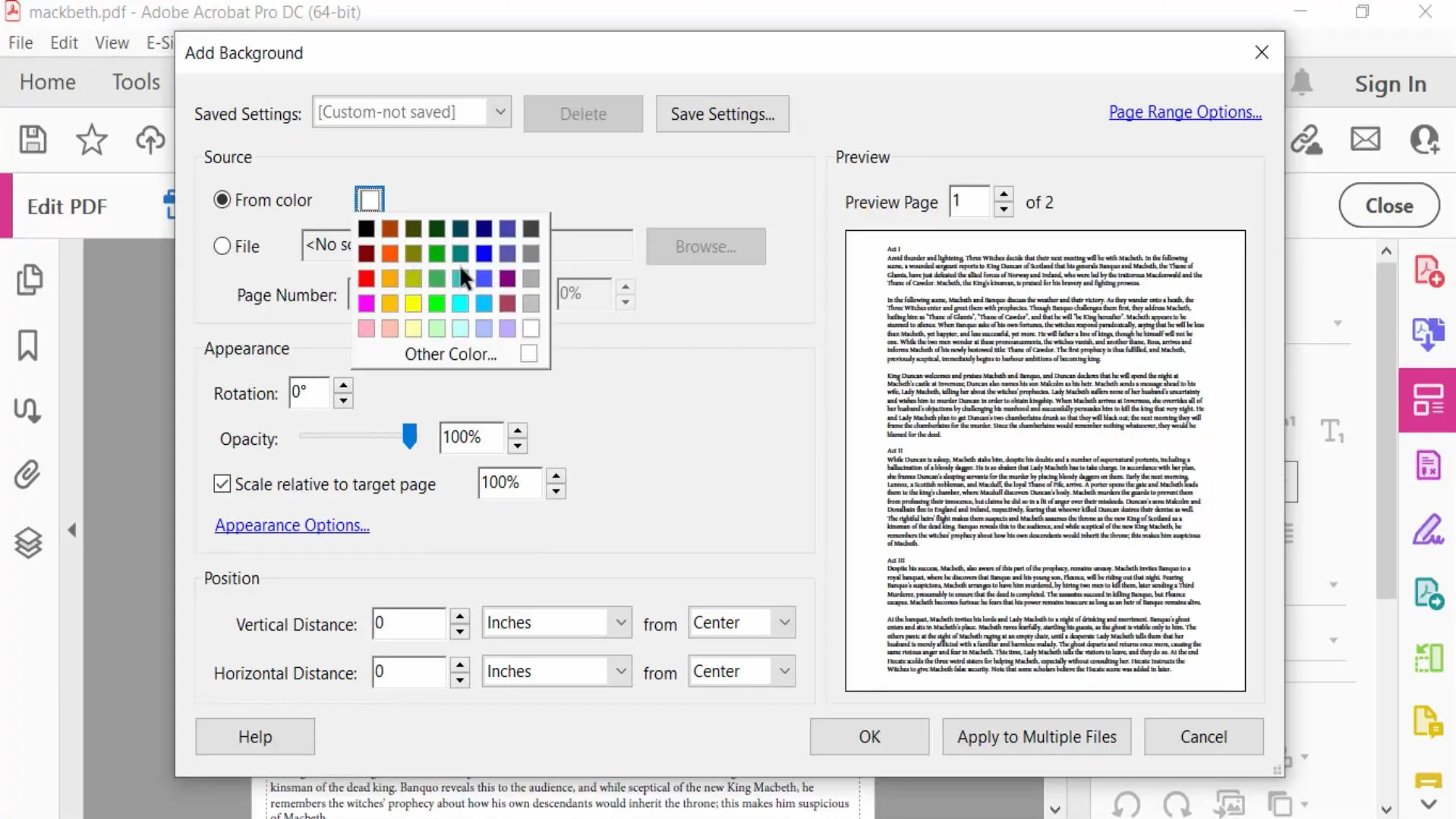
Task: Increase the Preview Page number stepper
Action: (x=1004, y=194)
